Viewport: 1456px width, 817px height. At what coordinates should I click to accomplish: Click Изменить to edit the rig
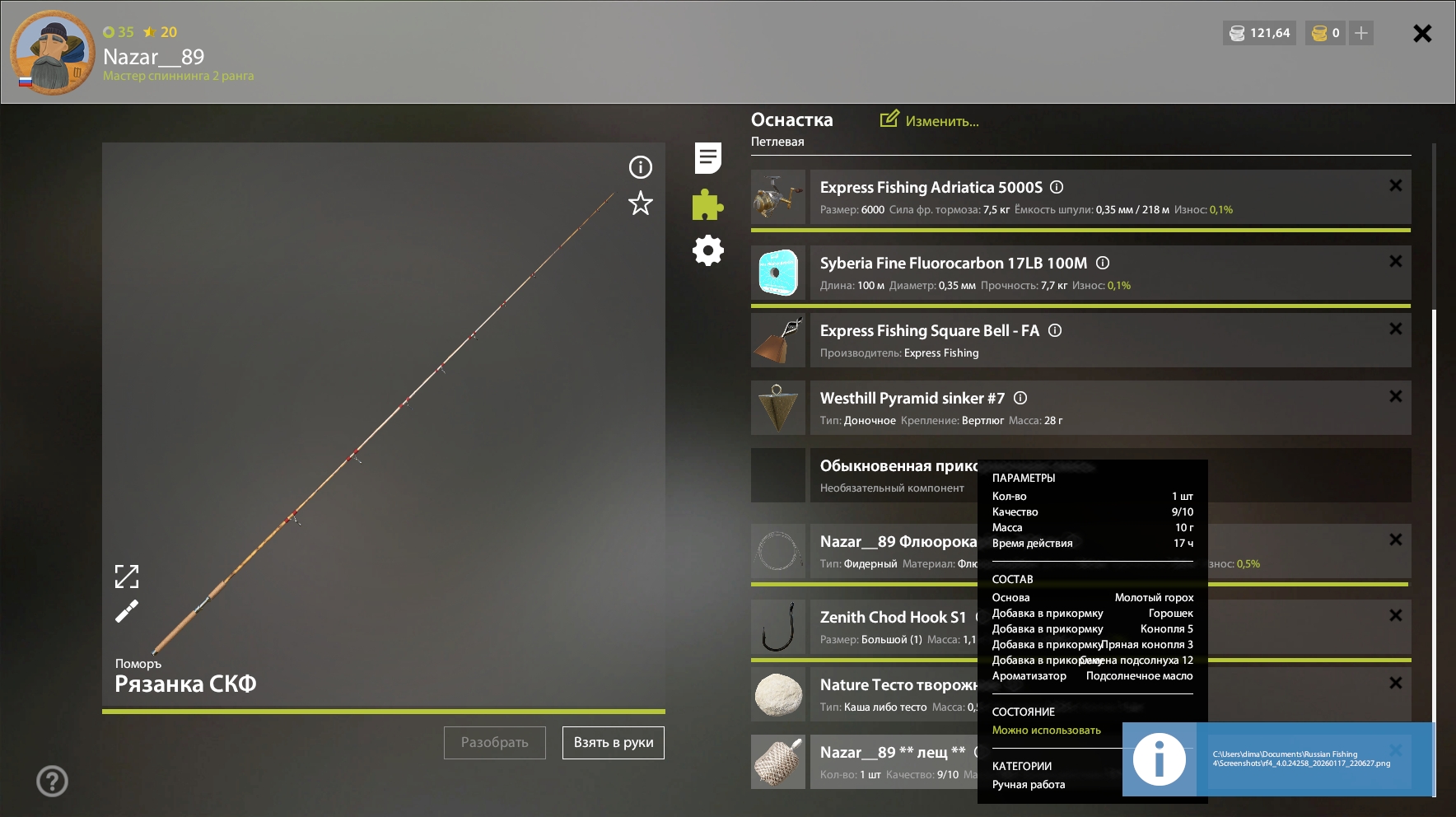pos(930,121)
